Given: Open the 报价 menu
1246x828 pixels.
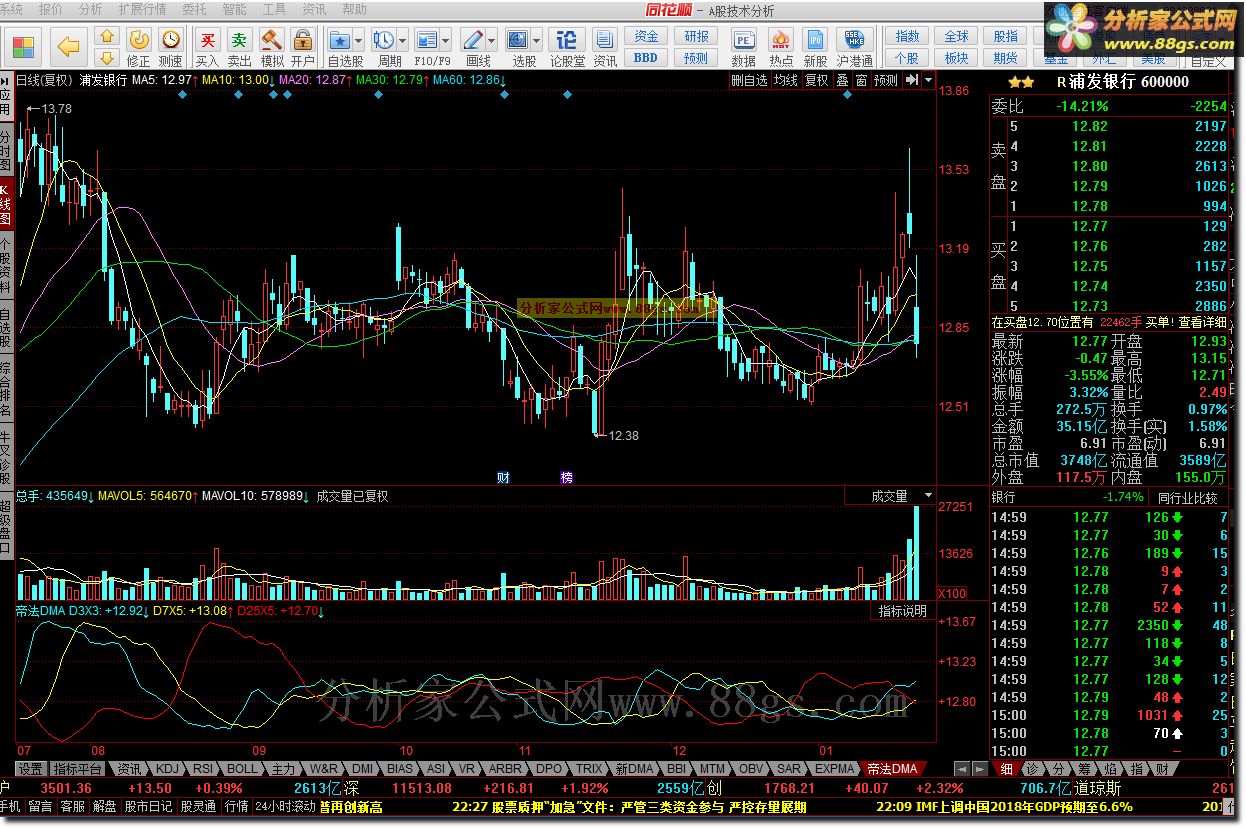Looking at the screenshot, I should tap(50, 9).
